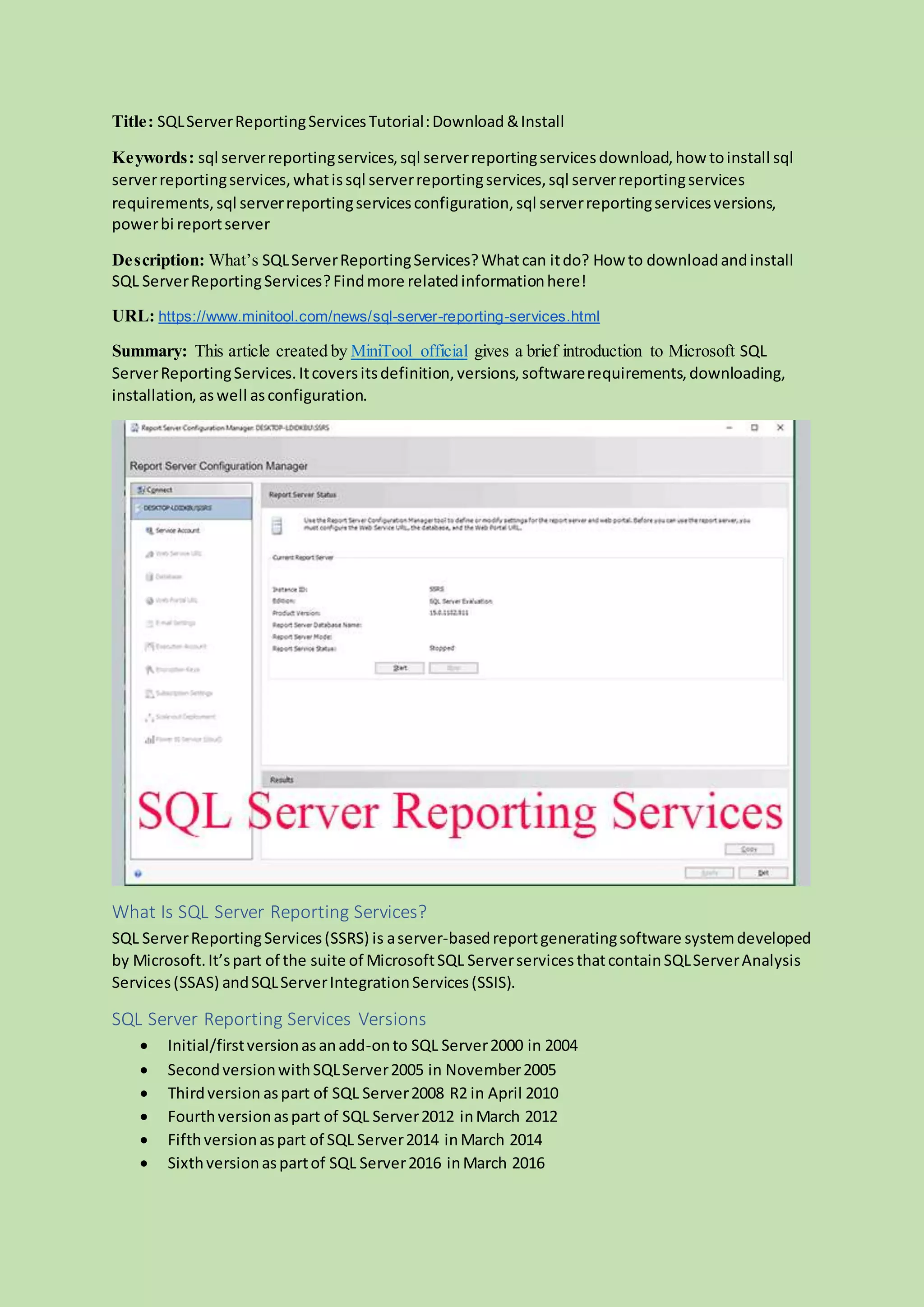Screen dimensions: 924x1307
Task: Maximize the Report Server Configuration Manager window
Action: (754, 427)
